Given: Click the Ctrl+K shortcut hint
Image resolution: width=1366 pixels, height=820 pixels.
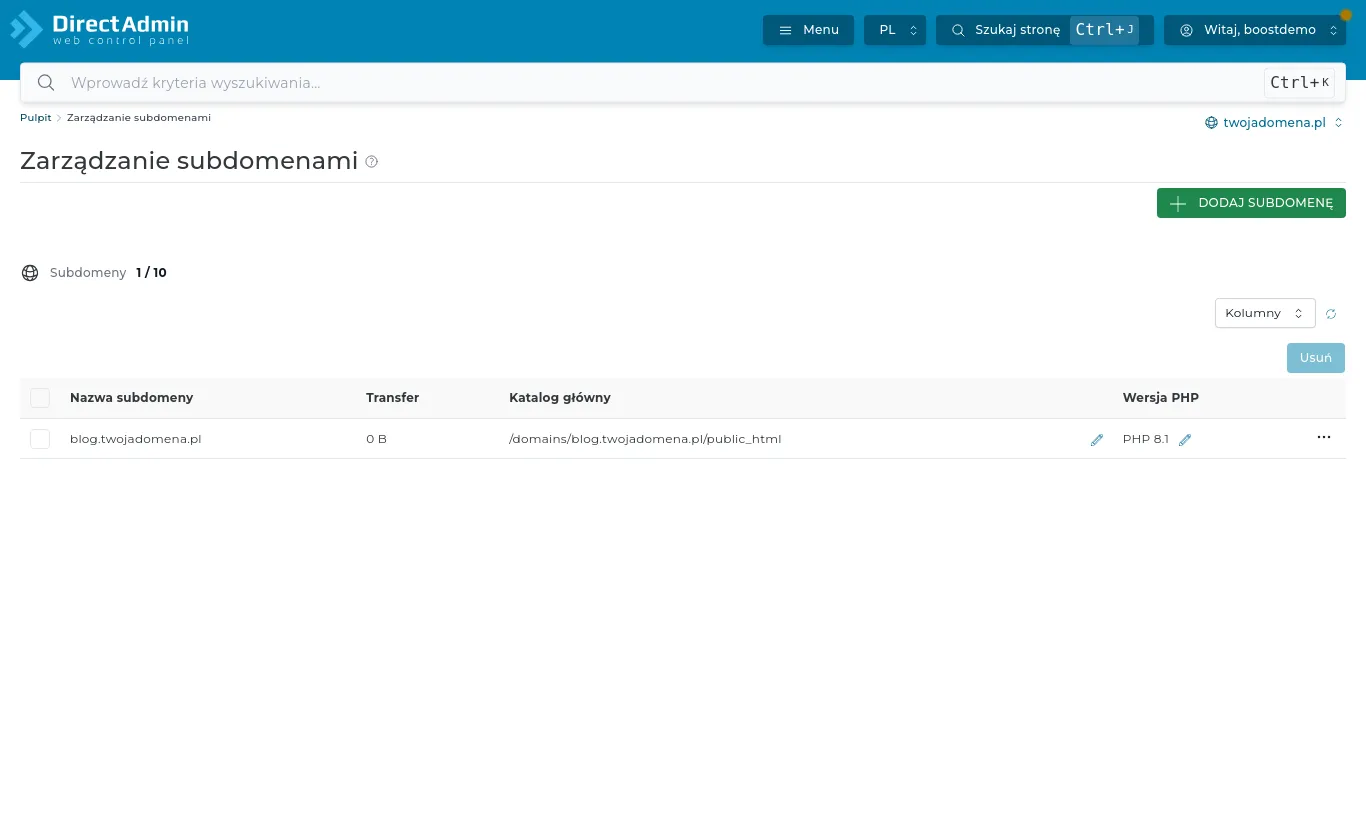Looking at the screenshot, I should coord(1299,83).
